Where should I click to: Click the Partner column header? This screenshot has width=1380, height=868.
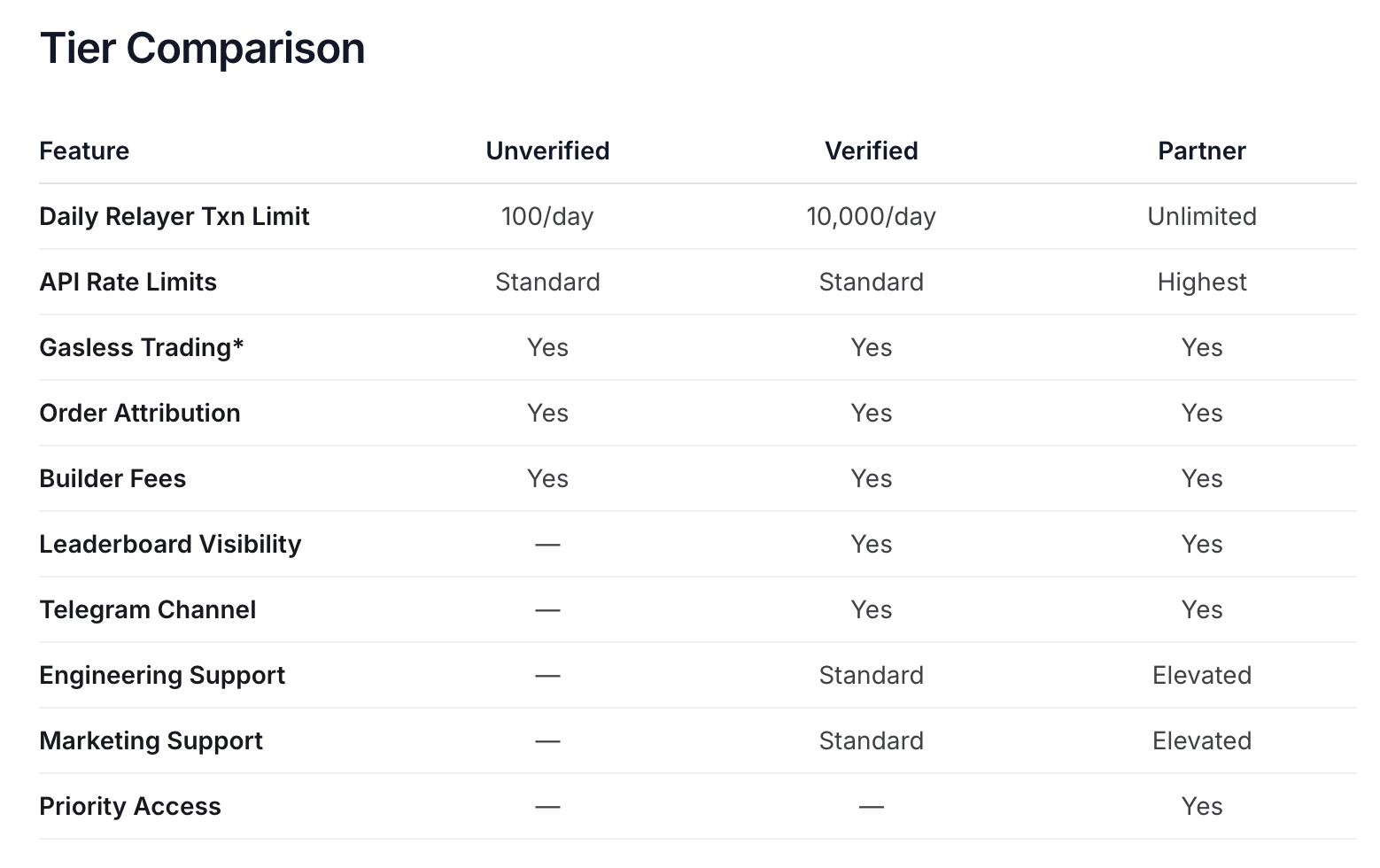point(1202,151)
